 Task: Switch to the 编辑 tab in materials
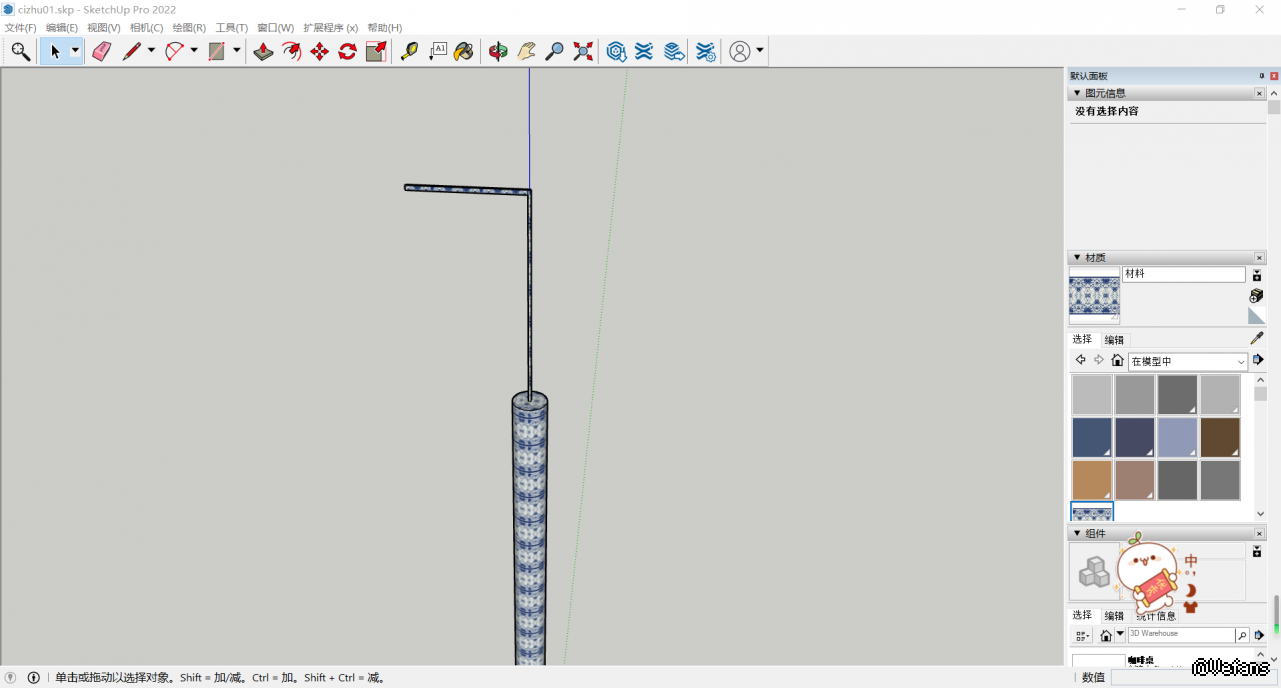tap(1114, 340)
